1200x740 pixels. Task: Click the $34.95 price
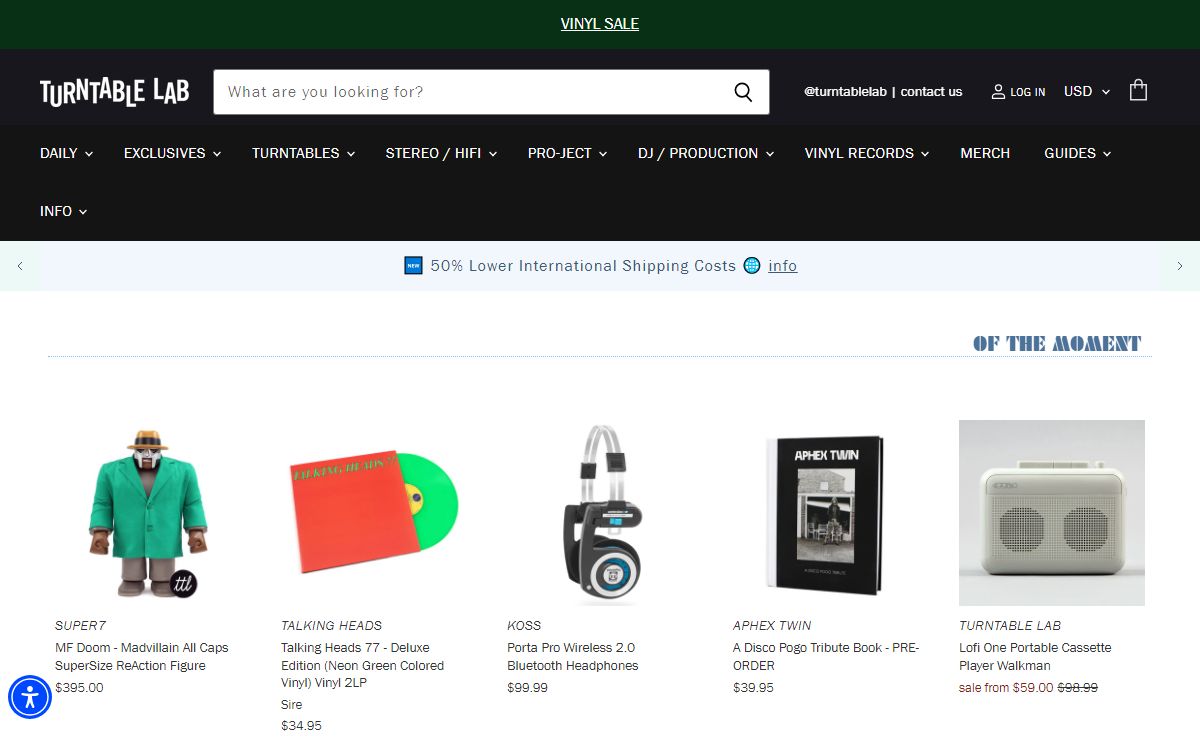click(301, 726)
